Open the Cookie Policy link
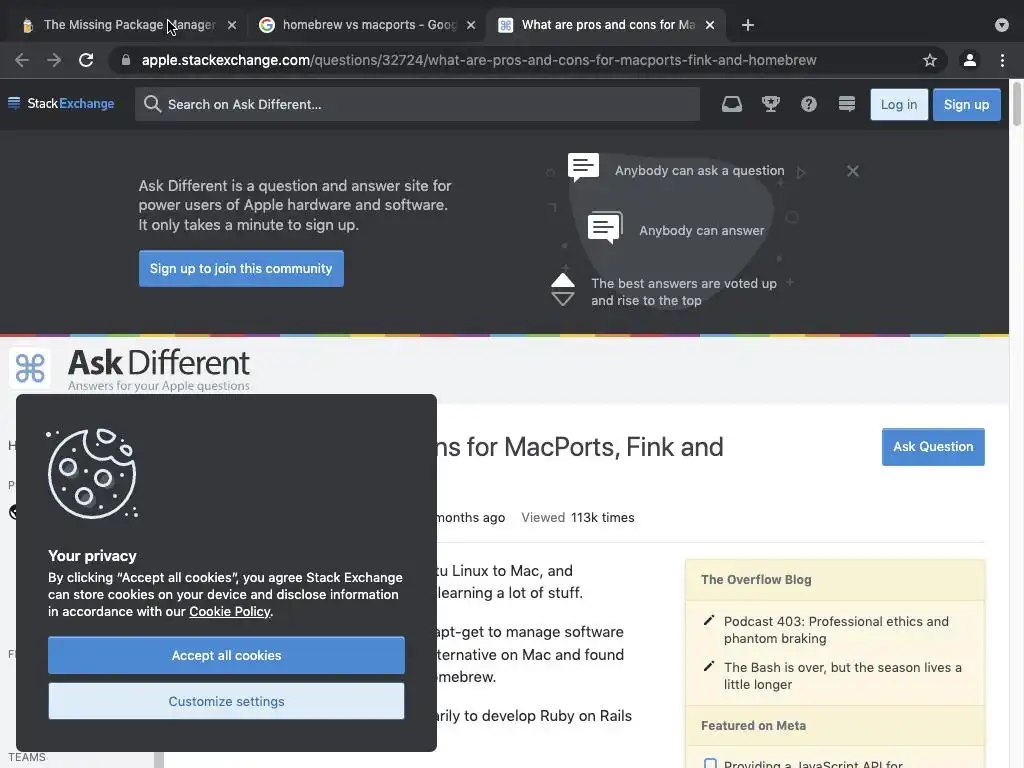This screenshot has height=768, width=1024. point(229,611)
